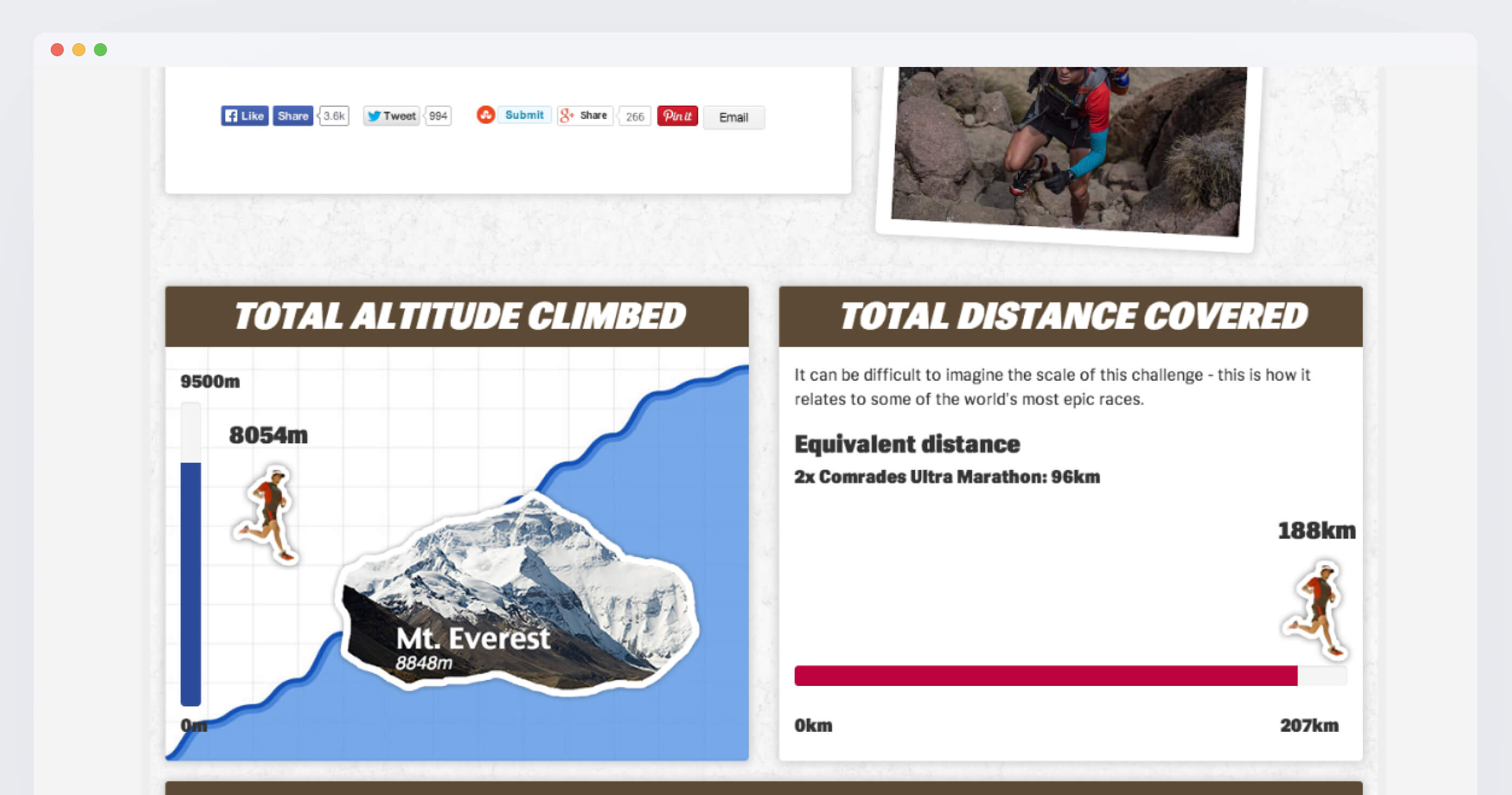This screenshot has height=795, width=1512.
Task: Click the 0m altitude label
Action: [x=194, y=726]
